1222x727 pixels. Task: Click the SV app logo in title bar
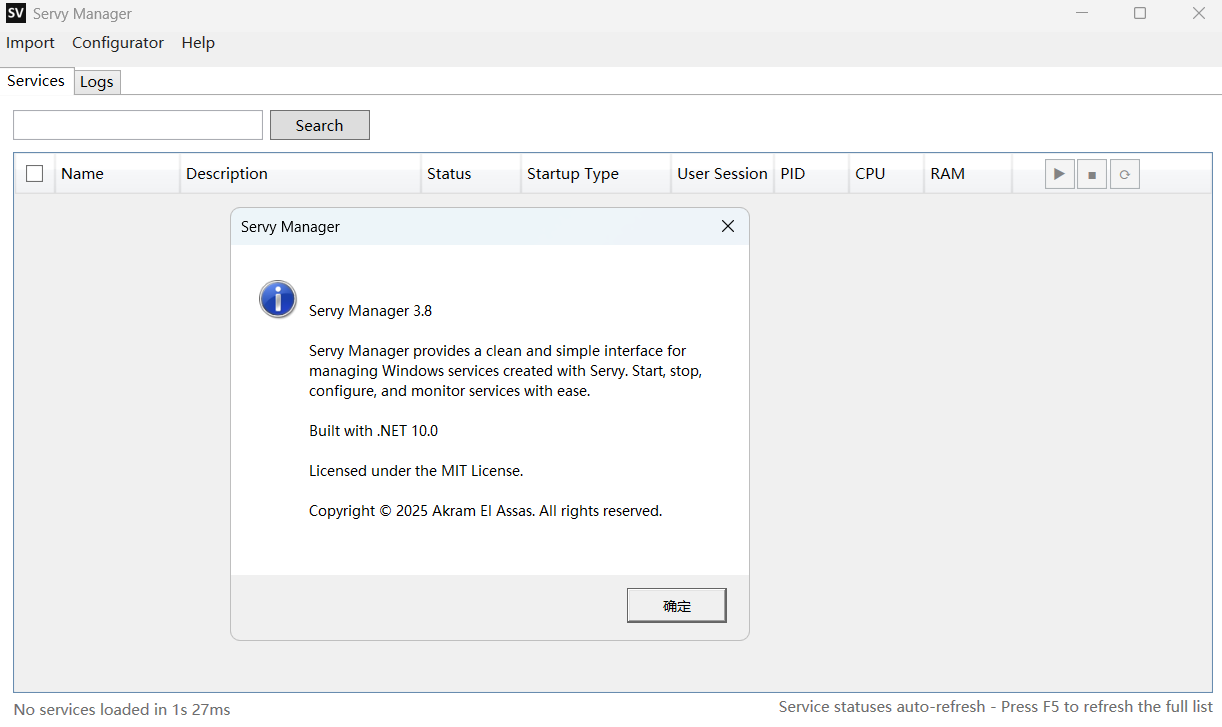[15, 14]
